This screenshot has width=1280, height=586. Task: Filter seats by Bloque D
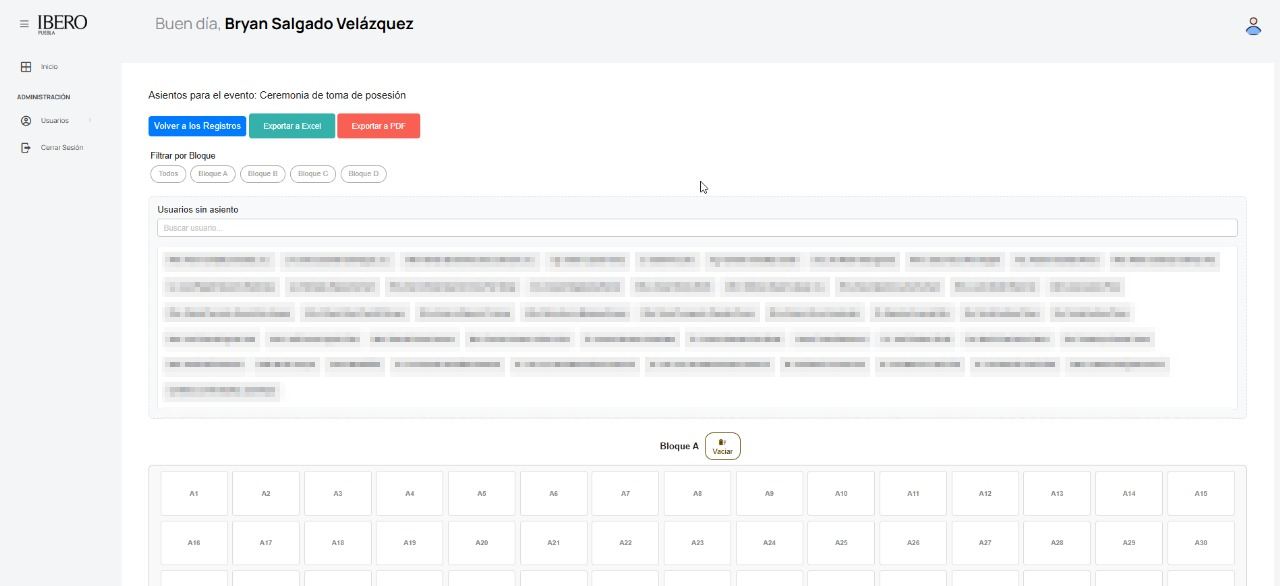click(x=363, y=174)
